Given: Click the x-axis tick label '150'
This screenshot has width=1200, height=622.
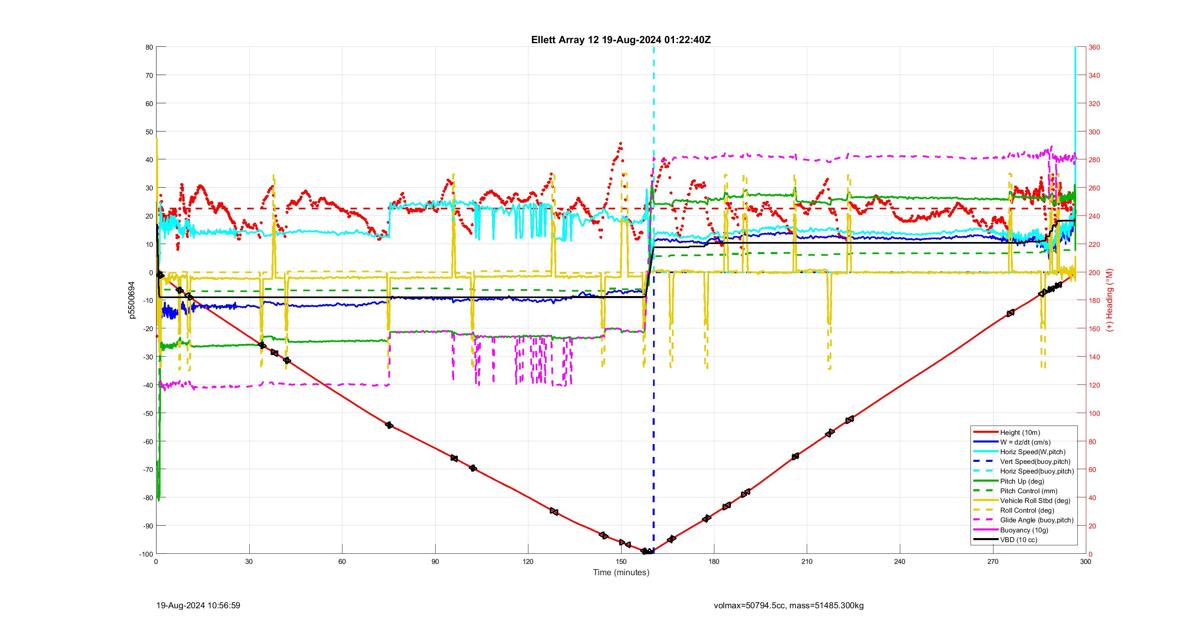Looking at the screenshot, I should [x=621, y=562].
